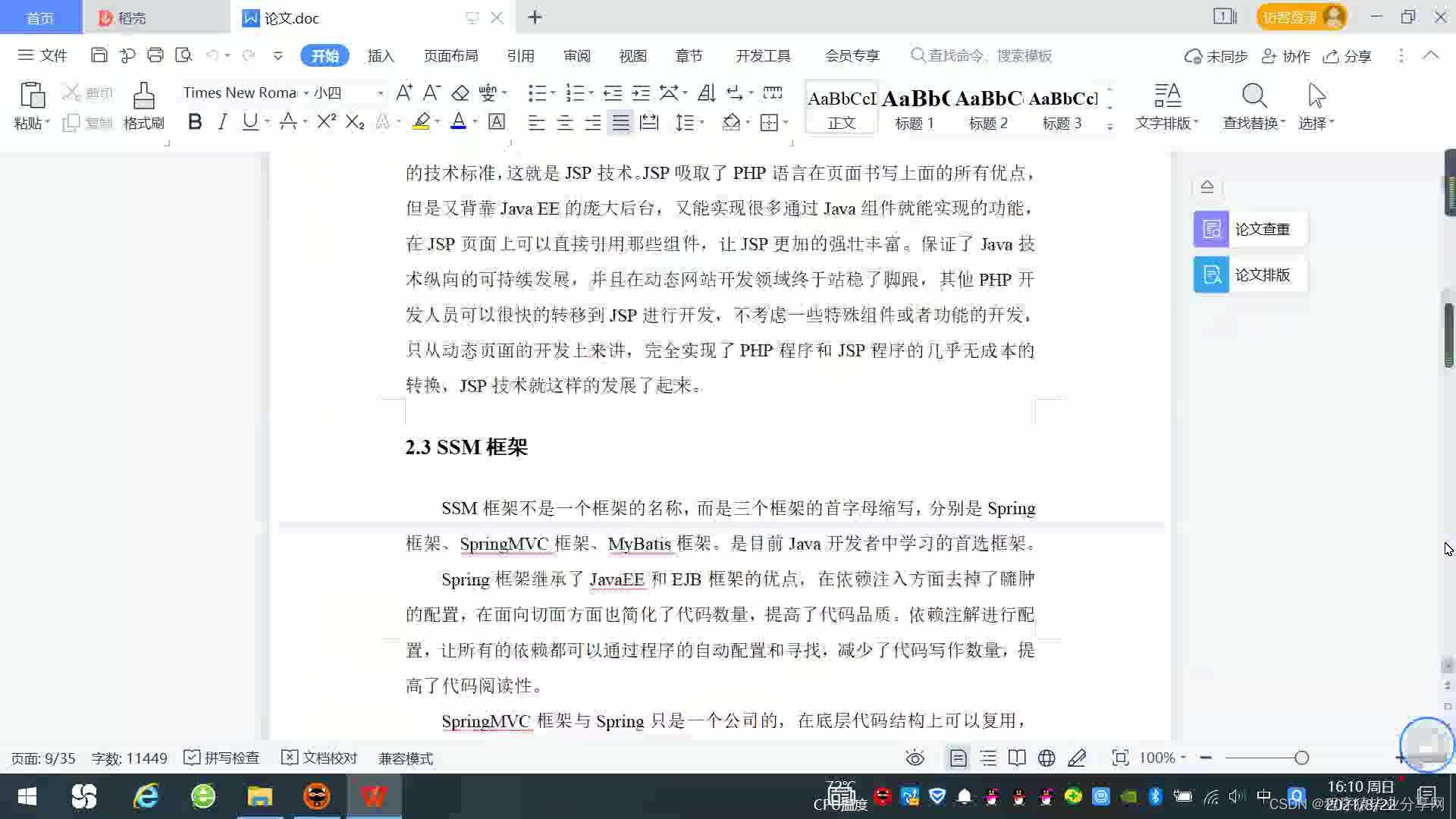
Task: Apply superscript formatting
Action: coord(326,122)
